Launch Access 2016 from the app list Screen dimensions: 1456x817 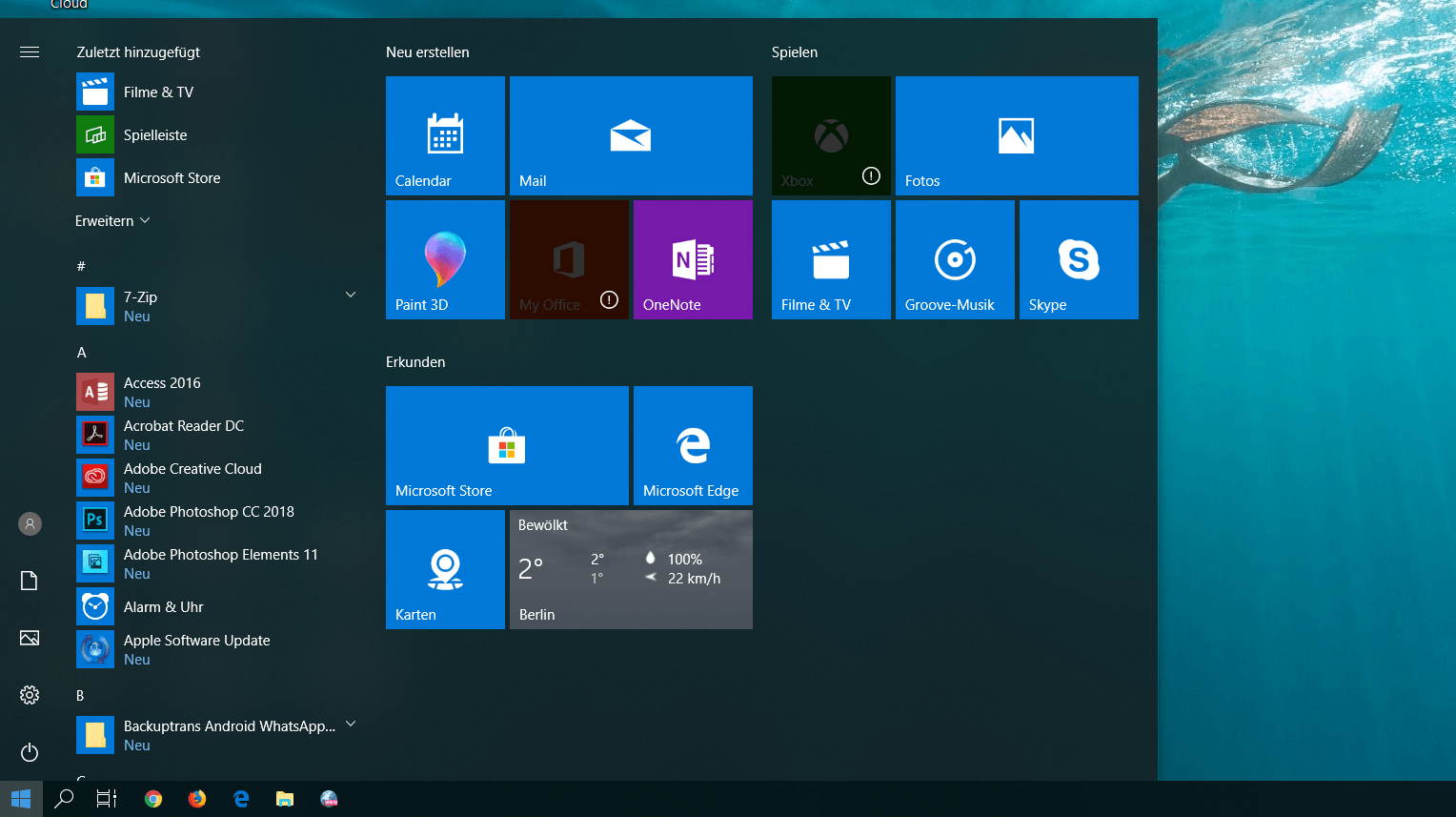coord(219,393)
